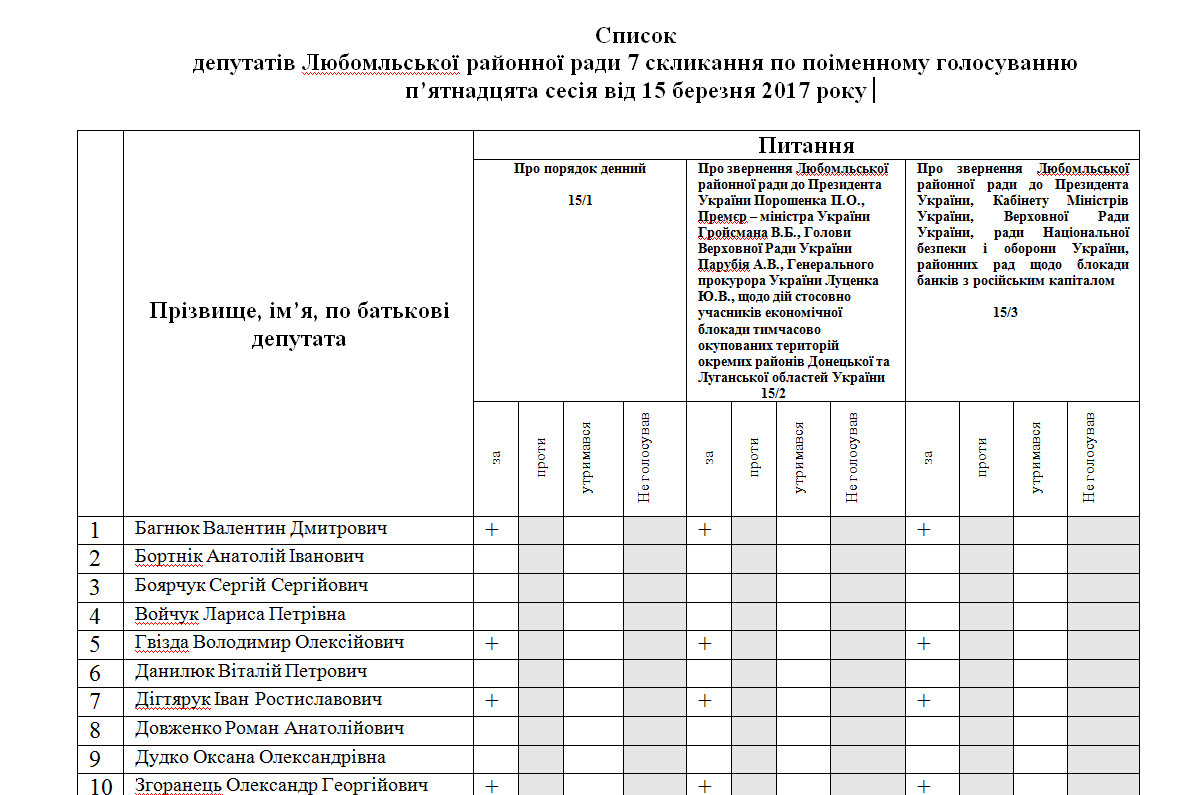Click deputy name "Бортнік Анатолій Іванович"
The height and width of the screenshot is (795, 1188).
pos(249,556)
